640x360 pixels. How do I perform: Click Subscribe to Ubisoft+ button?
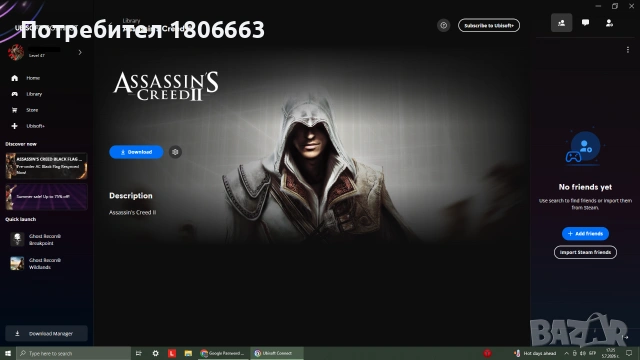[489, 25]
